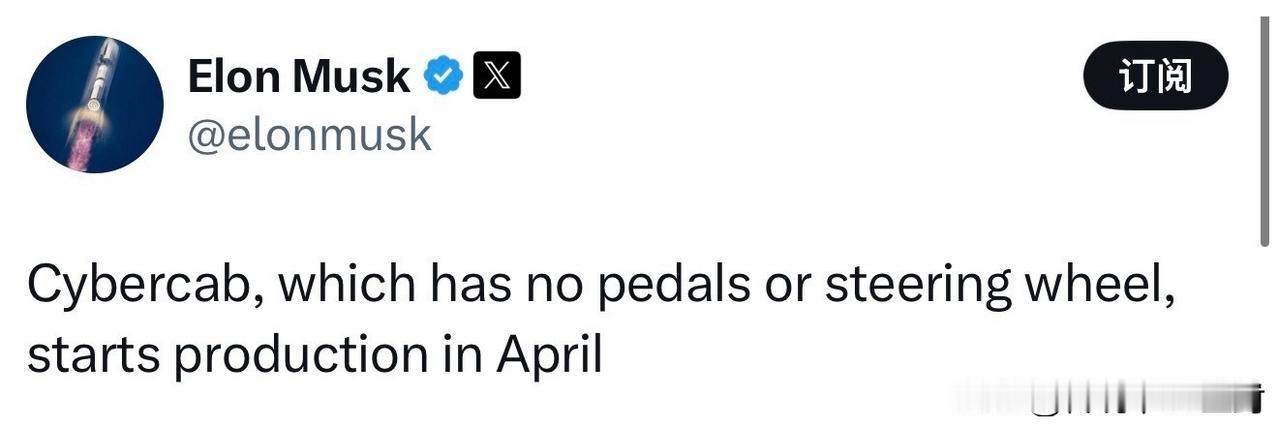Click the blue verified checkmark badge
The height and width of the screenshot is (427, 1278).
pyautogui.click(x=444, y=77)
